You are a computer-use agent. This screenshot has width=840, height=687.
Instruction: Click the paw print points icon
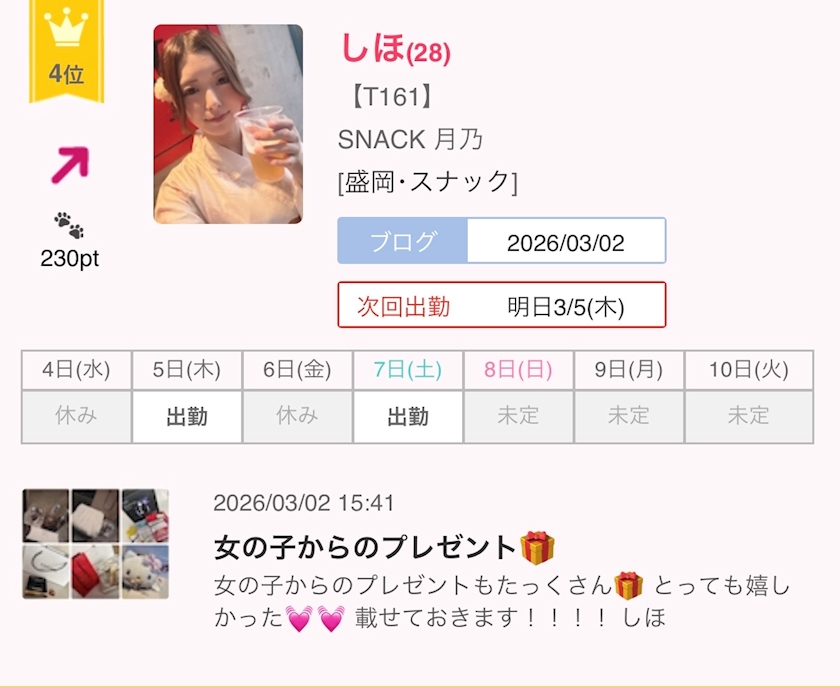[x=69, y=225]
